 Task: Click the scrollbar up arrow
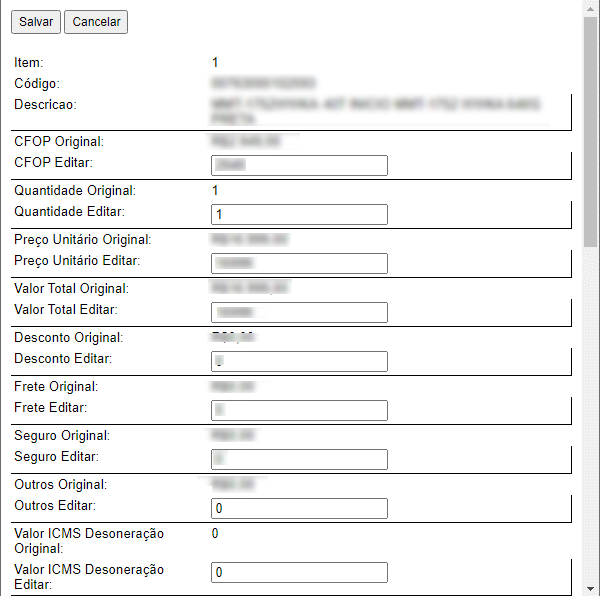(x=591, y=8)
